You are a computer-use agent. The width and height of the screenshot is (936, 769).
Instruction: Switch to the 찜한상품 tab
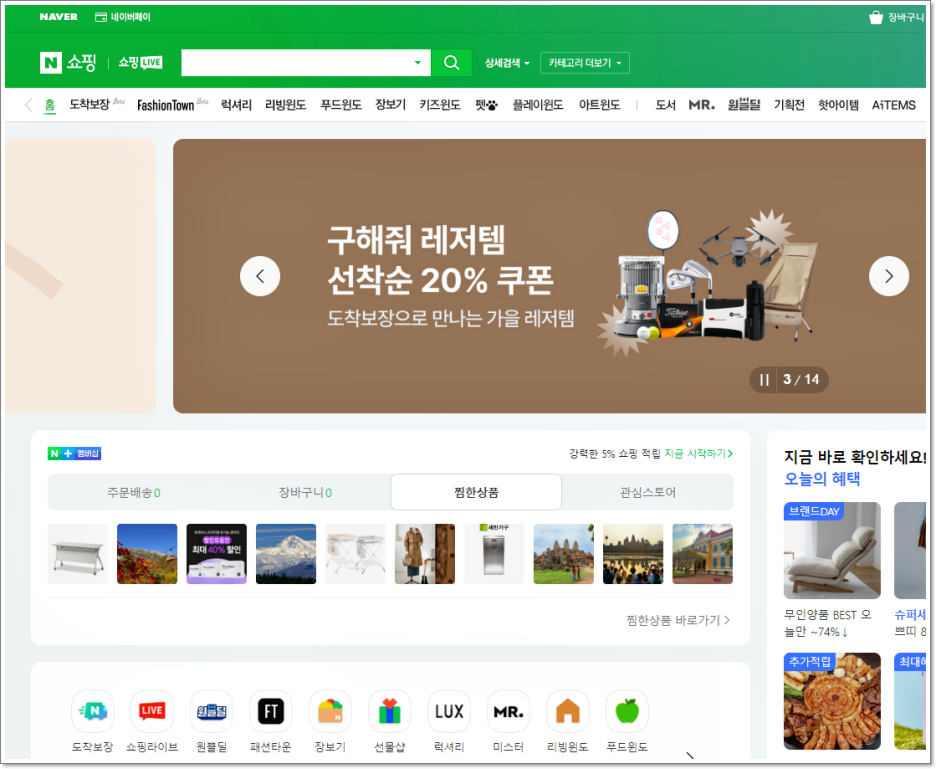pyautogui.click(x=476, y=493)
